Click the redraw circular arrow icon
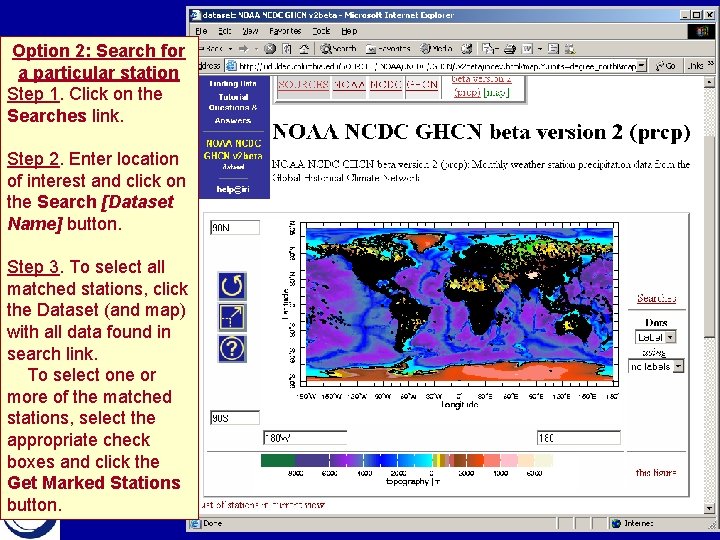Viewport: 720px width, 540px height. (232, 286)
